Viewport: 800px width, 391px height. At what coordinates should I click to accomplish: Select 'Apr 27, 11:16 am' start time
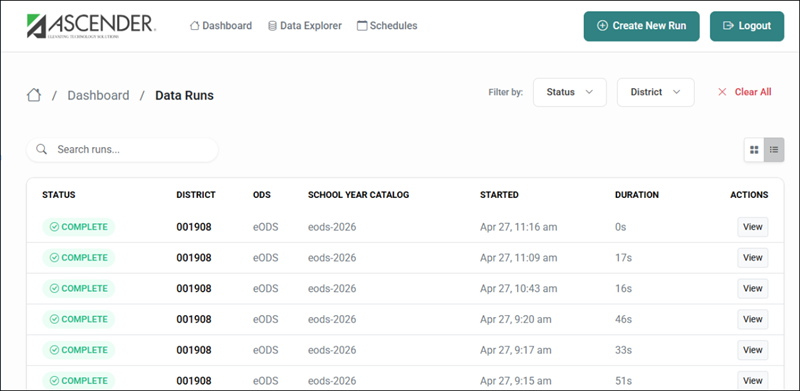pos(518,227)
